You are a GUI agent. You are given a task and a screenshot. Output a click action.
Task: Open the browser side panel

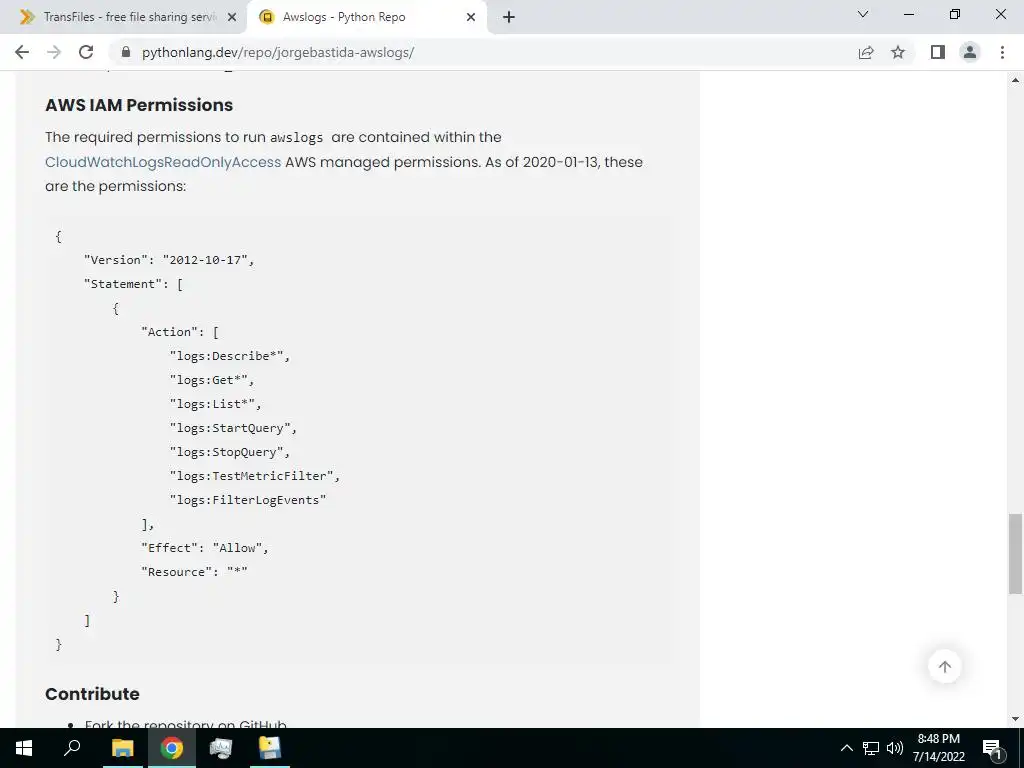click(938, 52)
